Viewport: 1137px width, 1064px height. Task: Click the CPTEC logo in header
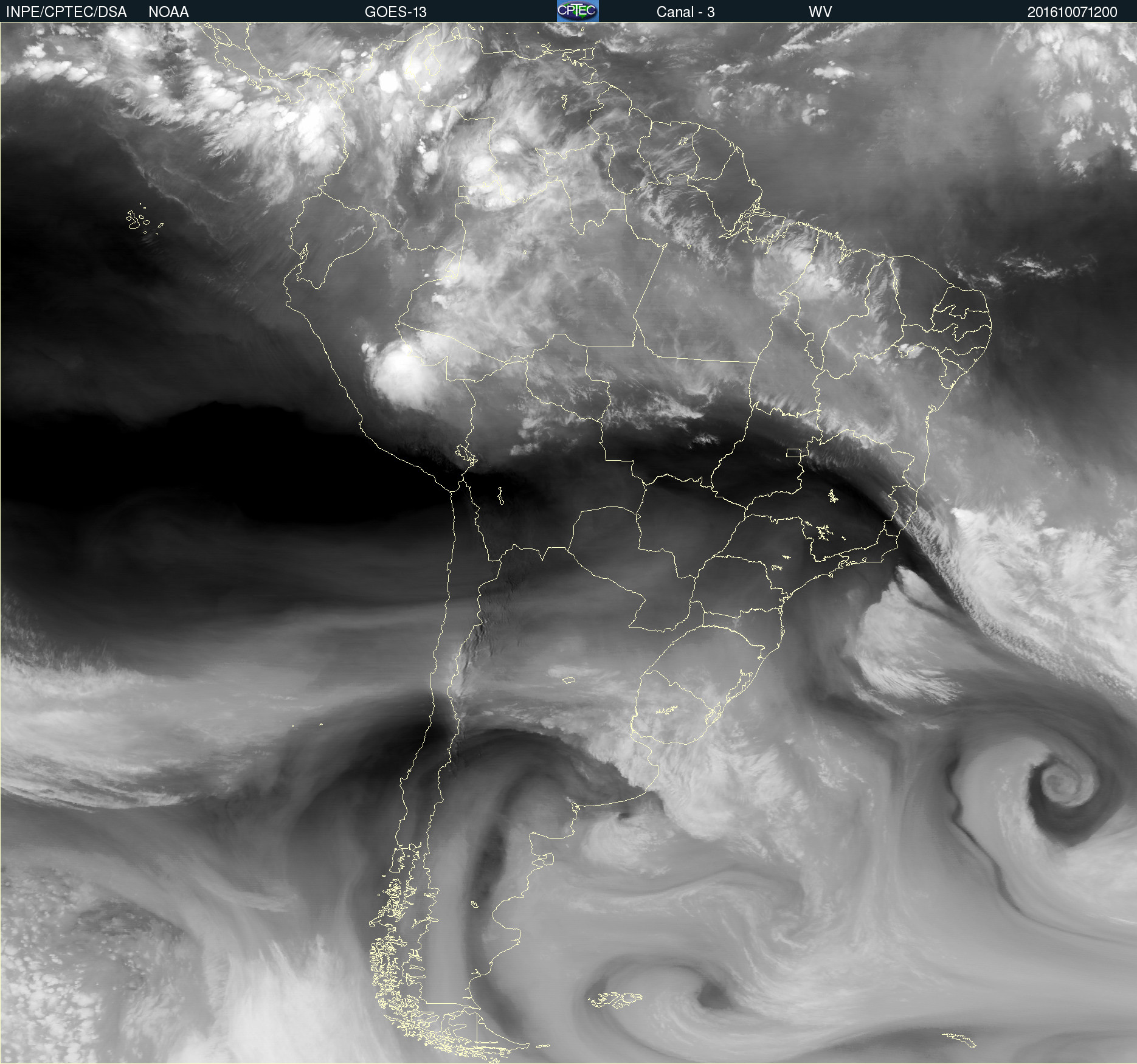click(x=578, y=11)
